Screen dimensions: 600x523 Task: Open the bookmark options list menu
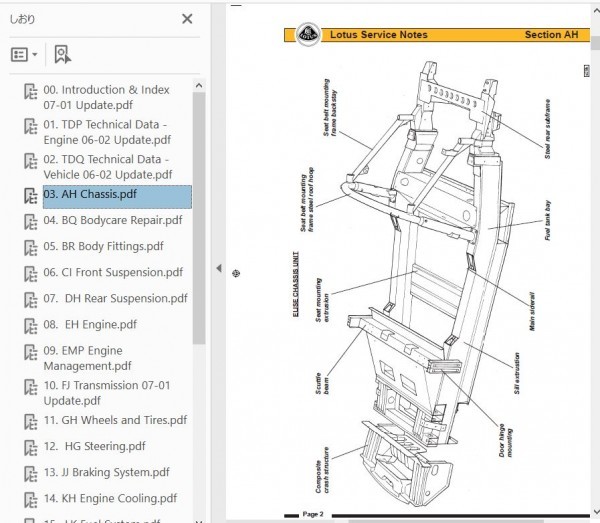(x=24, y=55)
